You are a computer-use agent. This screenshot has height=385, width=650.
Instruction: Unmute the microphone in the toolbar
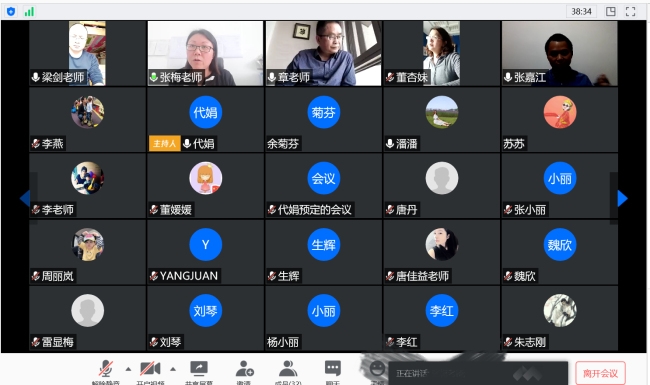106,369
